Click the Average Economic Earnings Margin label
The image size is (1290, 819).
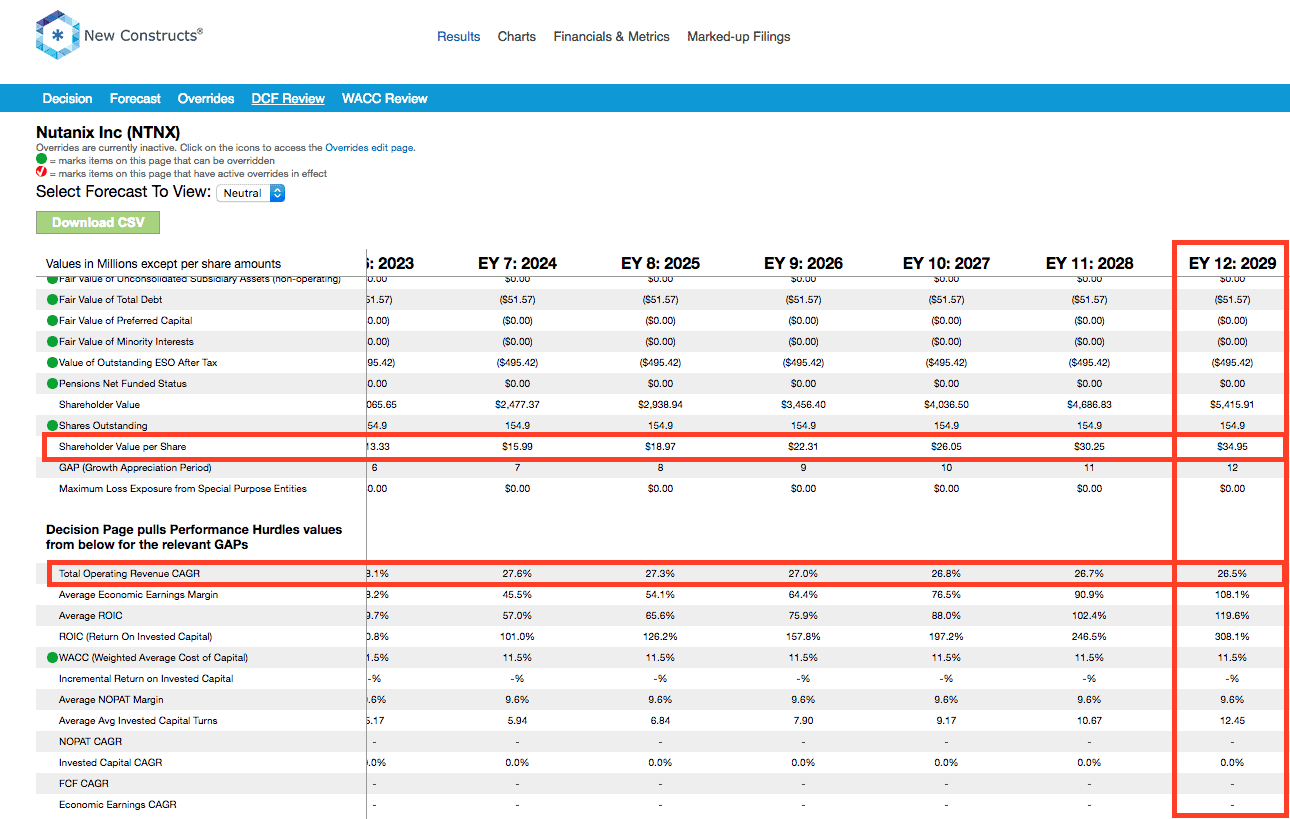point(138,595)
